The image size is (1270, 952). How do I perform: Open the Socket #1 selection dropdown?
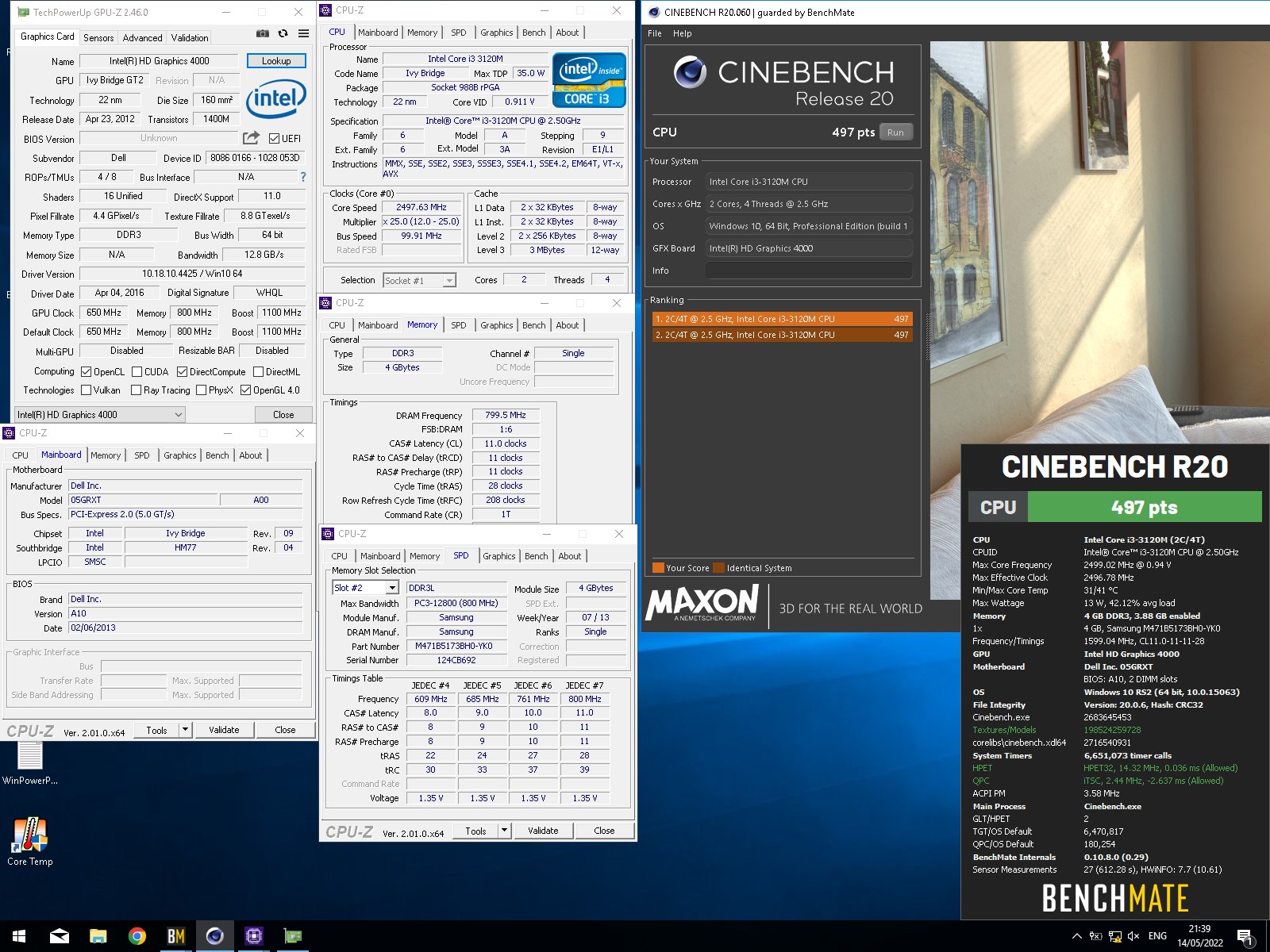(x=420, y=280)
